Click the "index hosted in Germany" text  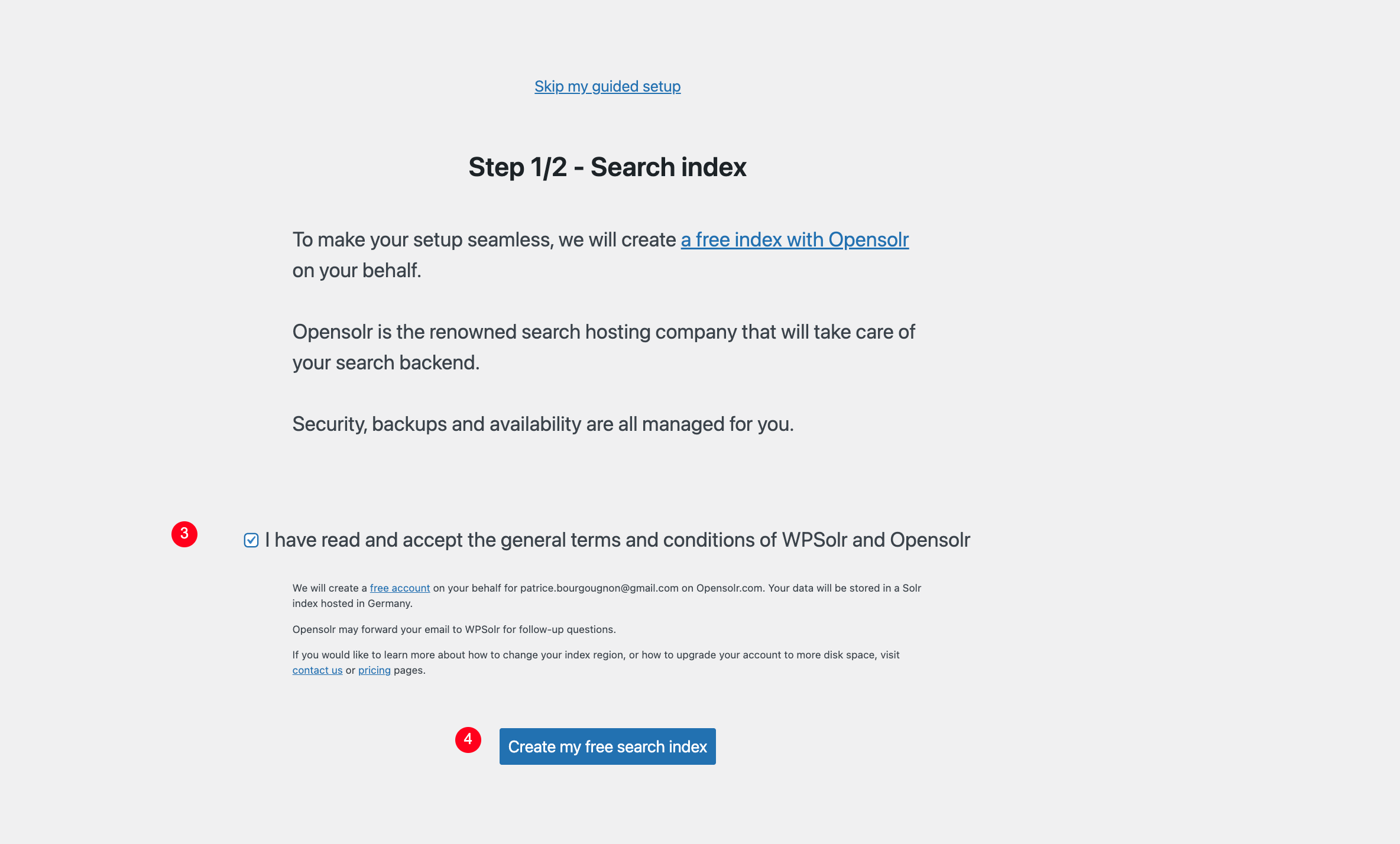[352, 603]
